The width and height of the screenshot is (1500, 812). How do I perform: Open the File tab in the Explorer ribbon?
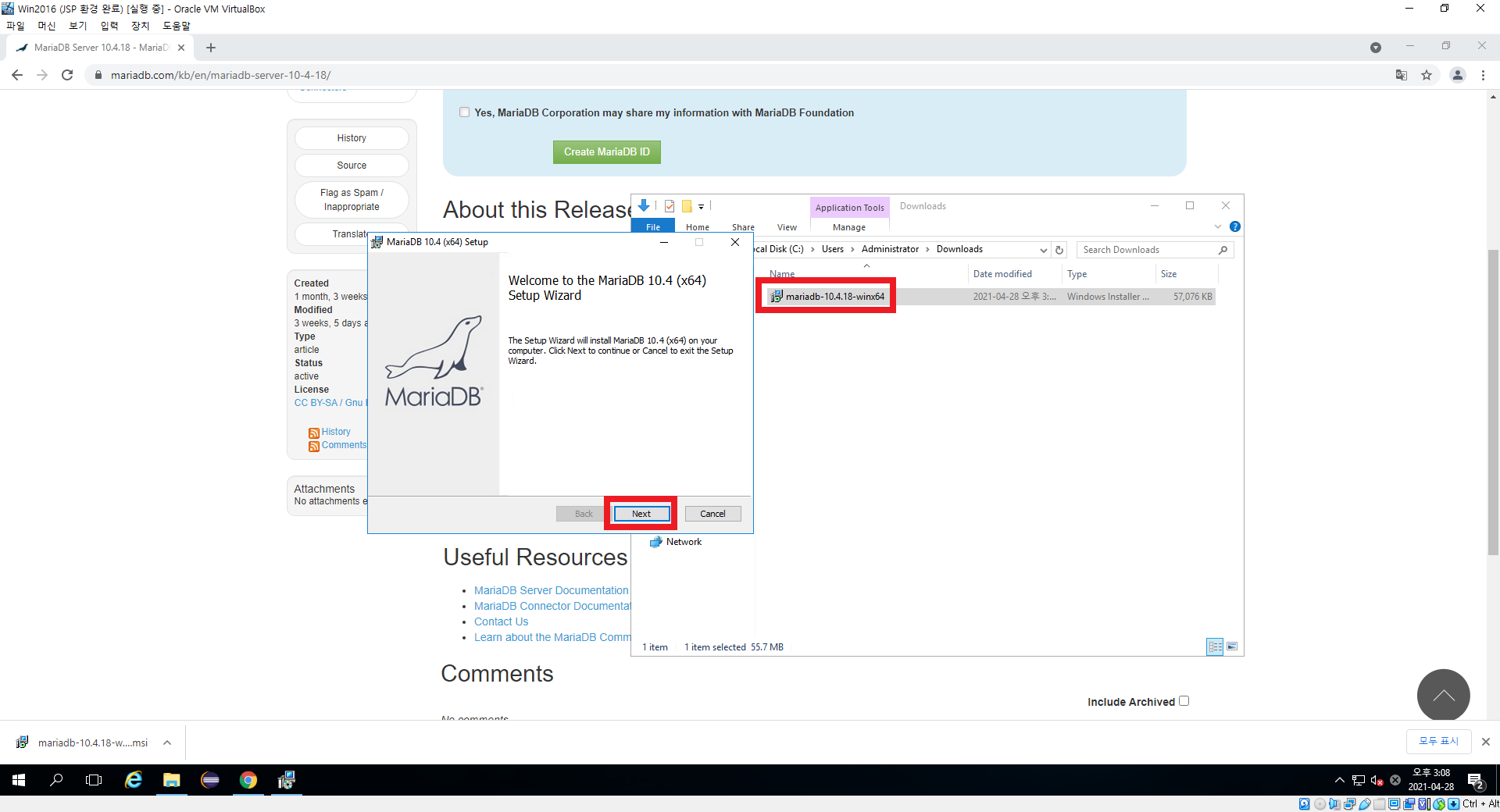point(653,227)
